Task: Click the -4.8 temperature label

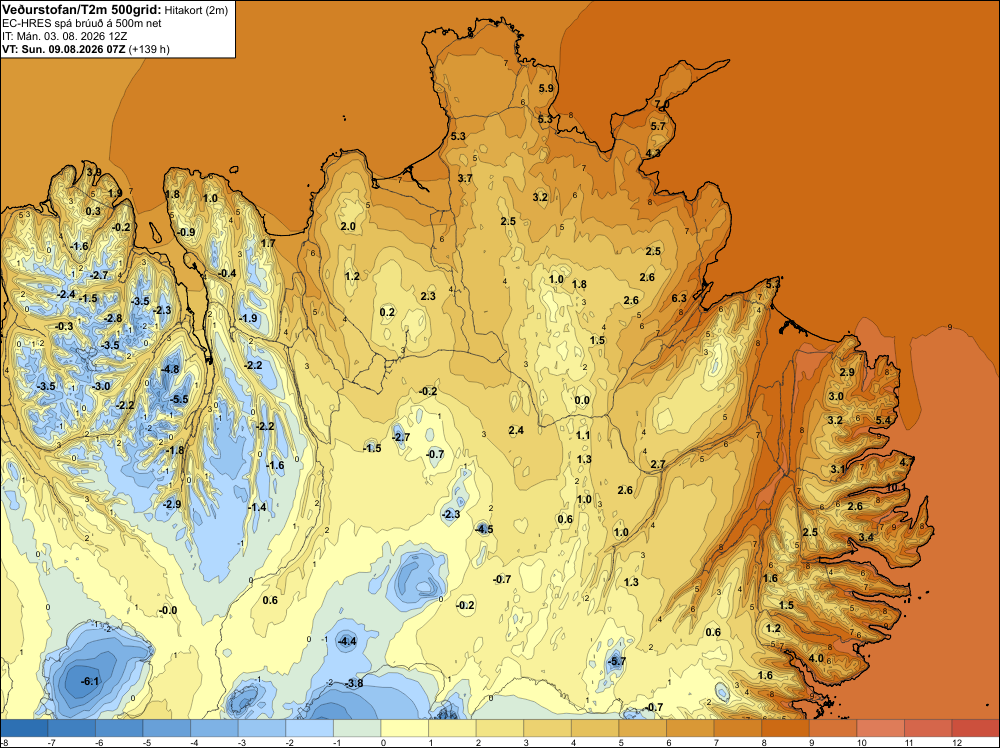Action: pos(170,369)
